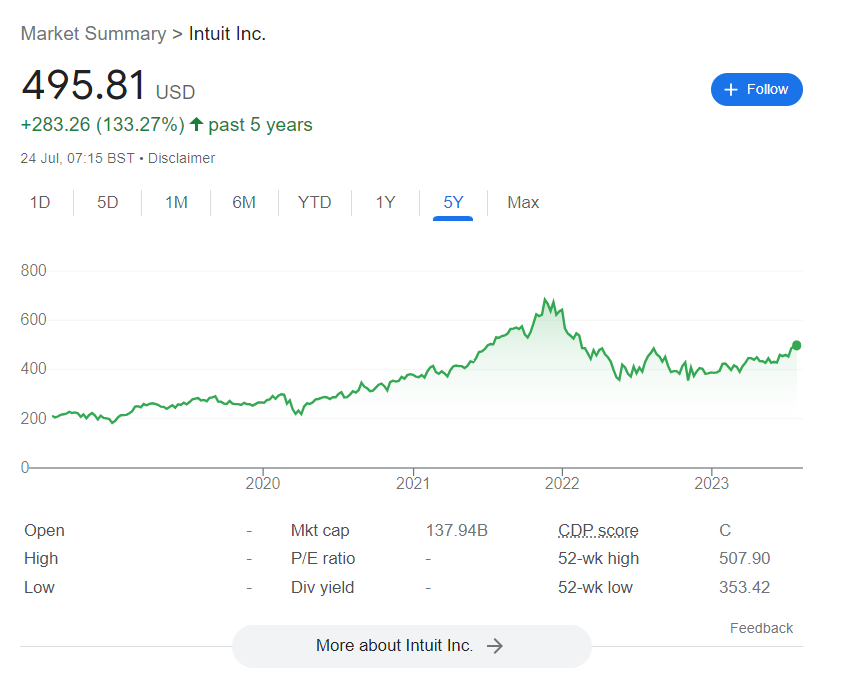Click the 52-wk high value 507.90
Image resolution: width=846 pixels, height=683 pixels.
[x=745, y=558]
